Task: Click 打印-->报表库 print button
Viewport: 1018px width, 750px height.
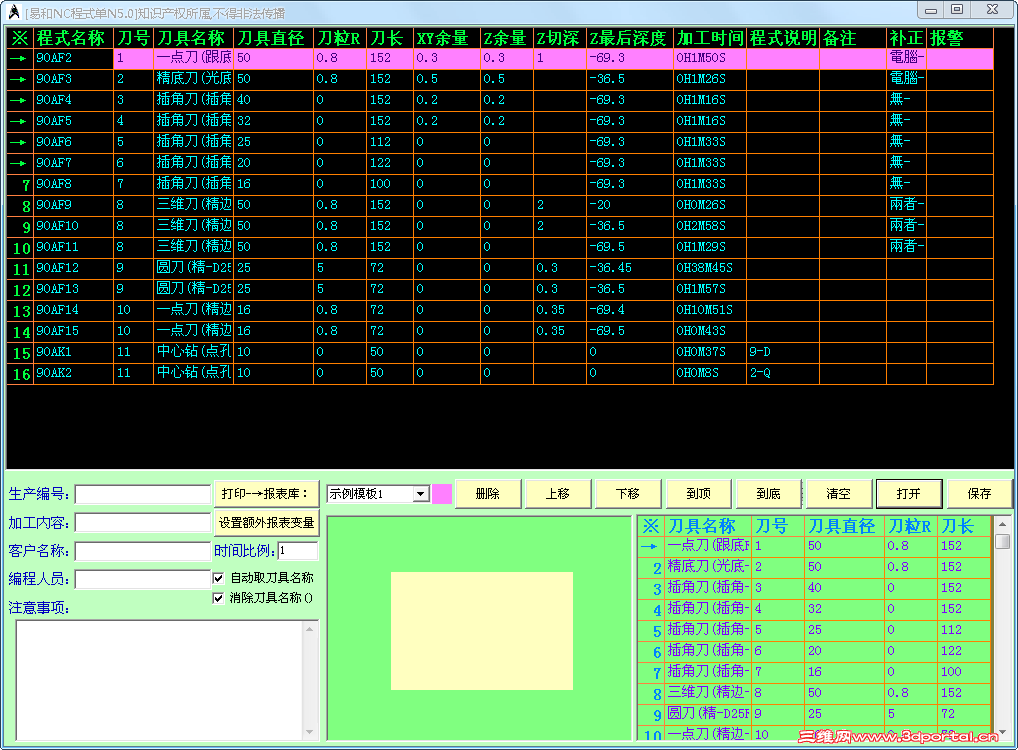Action: [x=266, y=494]
